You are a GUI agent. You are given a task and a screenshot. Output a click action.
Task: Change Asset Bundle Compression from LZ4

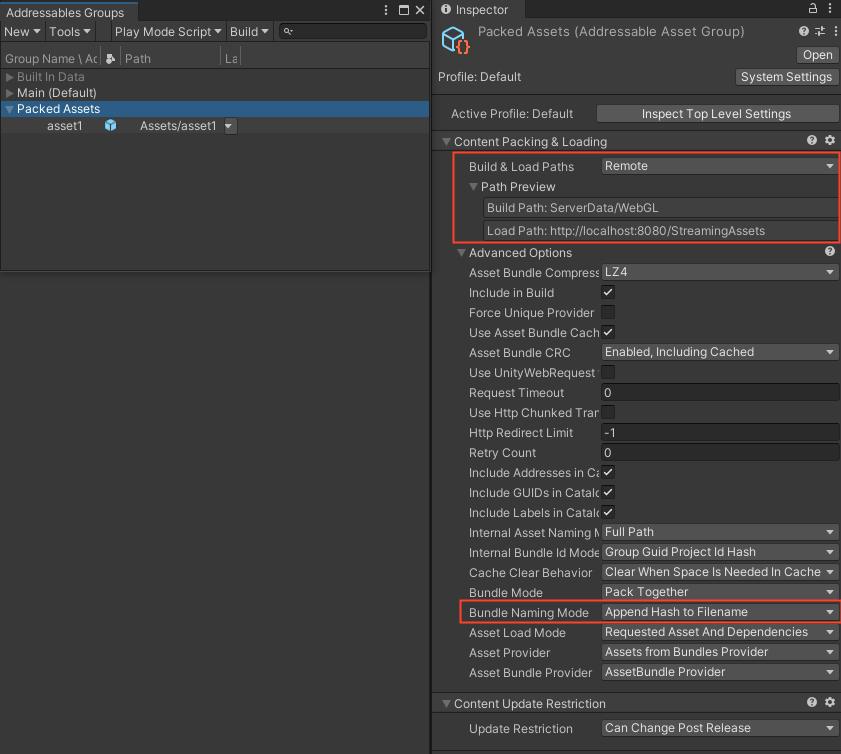[x=719, y=271]
